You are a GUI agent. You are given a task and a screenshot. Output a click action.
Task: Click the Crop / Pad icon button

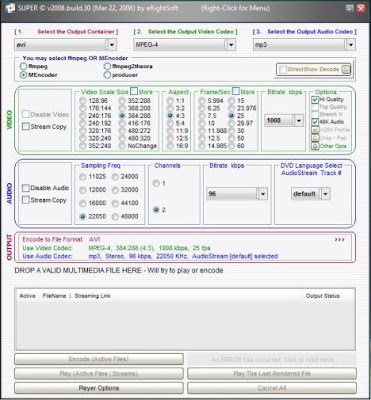coord(315,138)
